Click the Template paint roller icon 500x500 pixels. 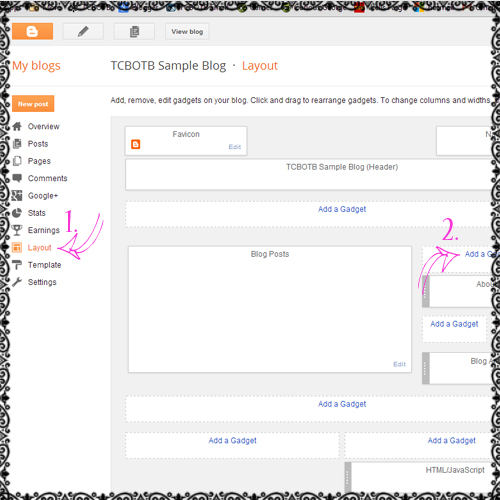click(17, 265)
